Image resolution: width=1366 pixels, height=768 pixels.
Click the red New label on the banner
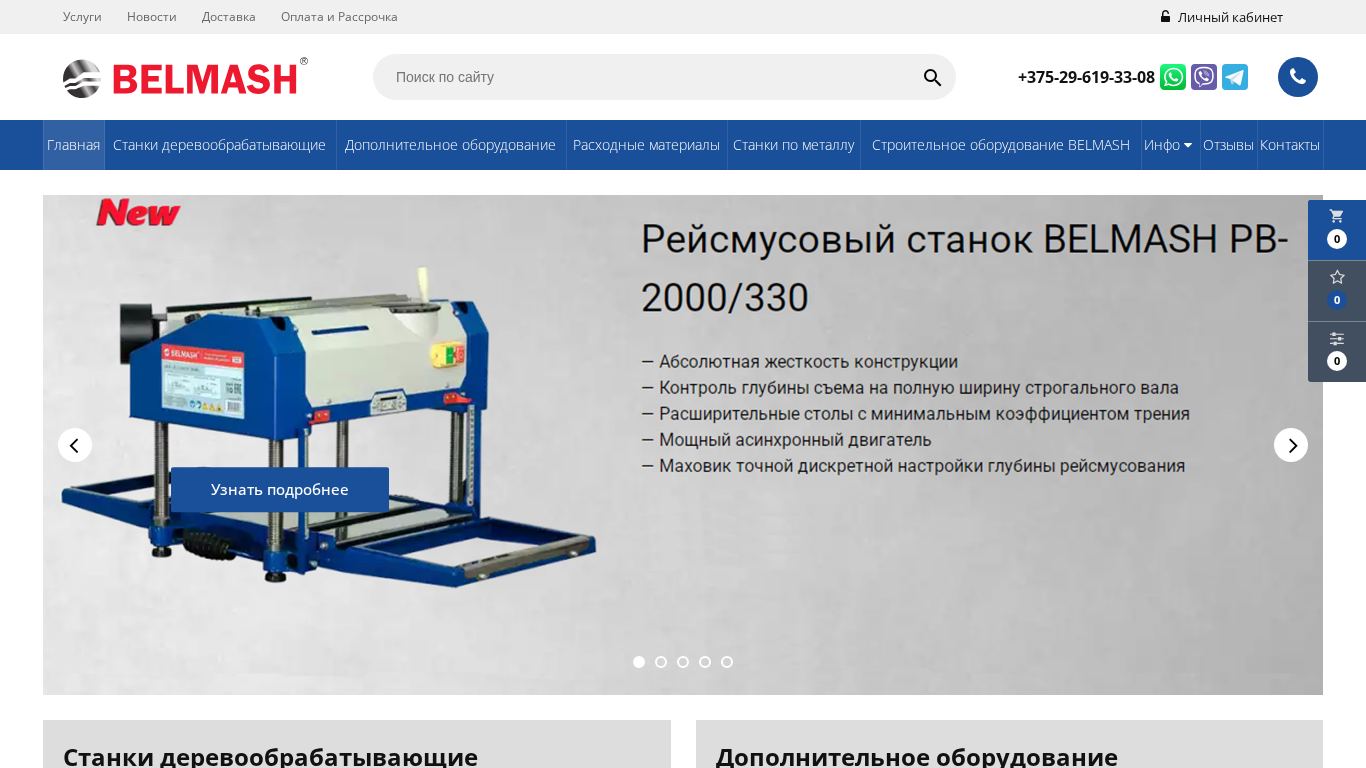[138, 213]
